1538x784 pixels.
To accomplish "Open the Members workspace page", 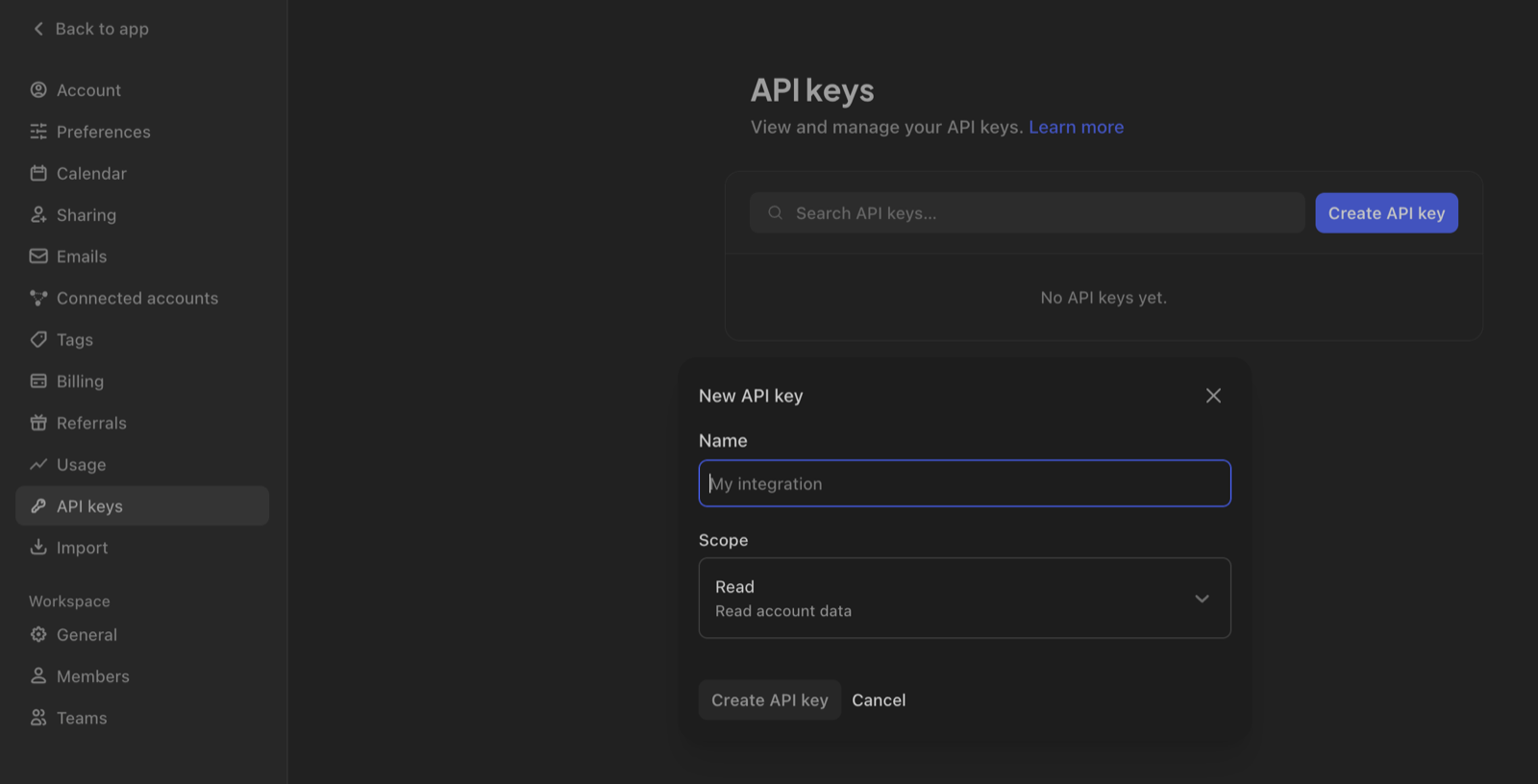I will click(142, 676).
